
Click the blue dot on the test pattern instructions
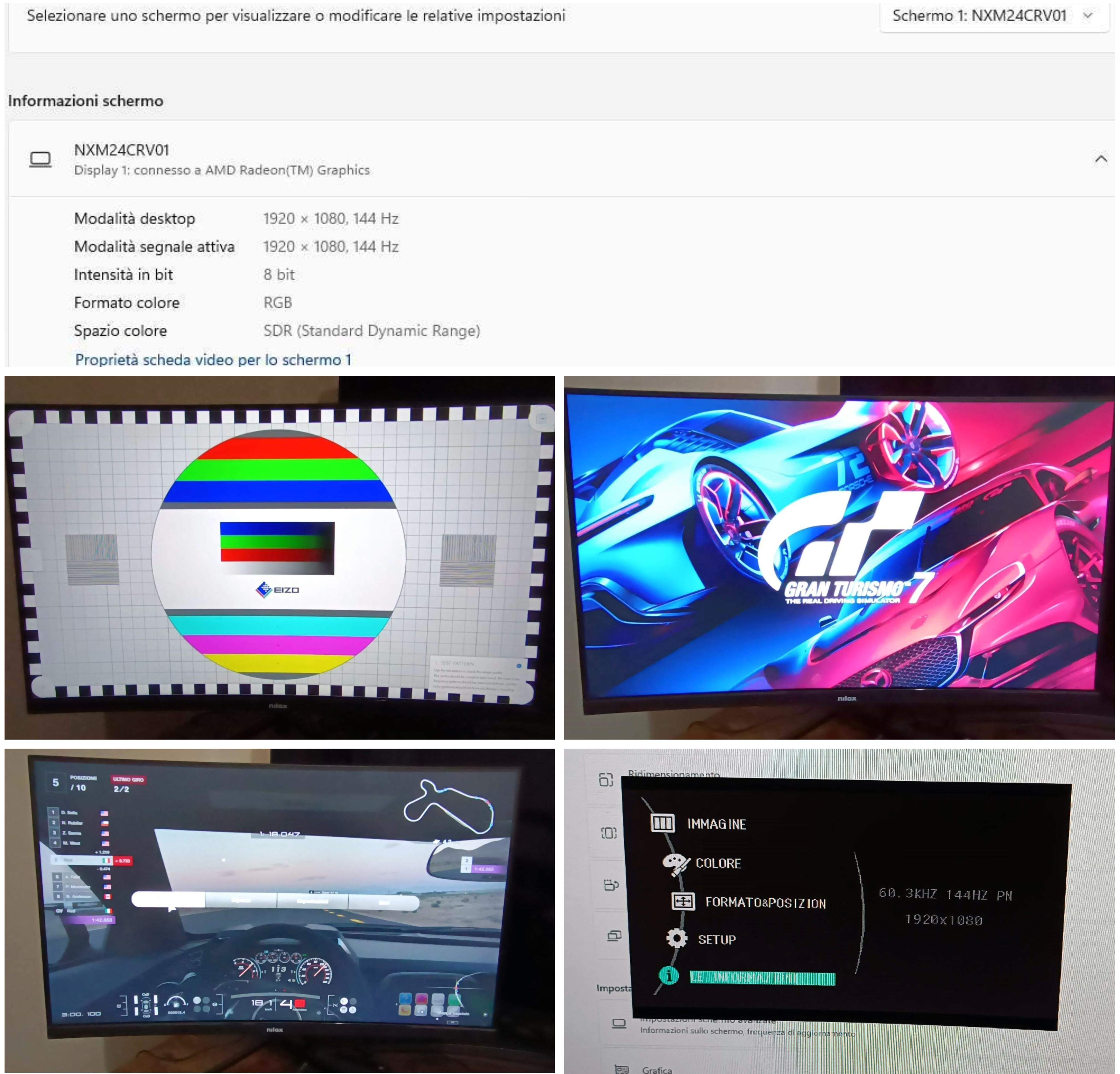pos(519,666)
